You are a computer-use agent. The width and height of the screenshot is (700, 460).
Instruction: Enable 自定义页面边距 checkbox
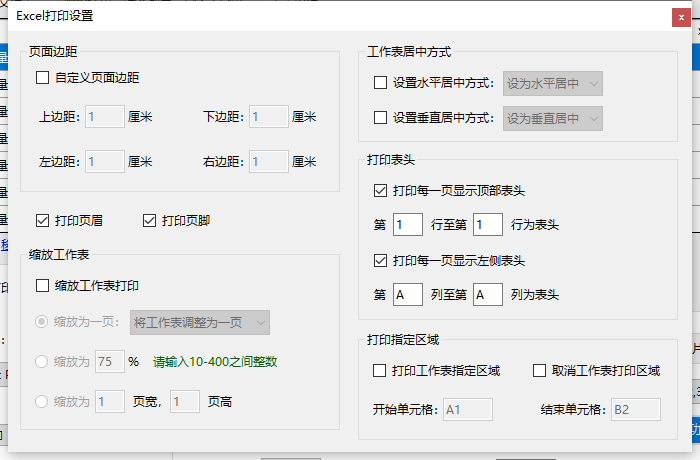tap(42, 78)
